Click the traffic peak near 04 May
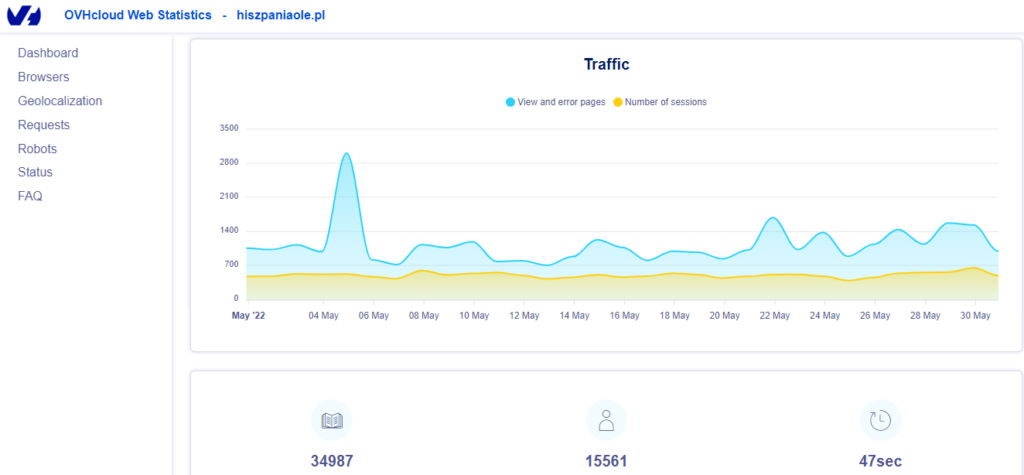This screenshot has height=475, width=1024. point(346,154)
